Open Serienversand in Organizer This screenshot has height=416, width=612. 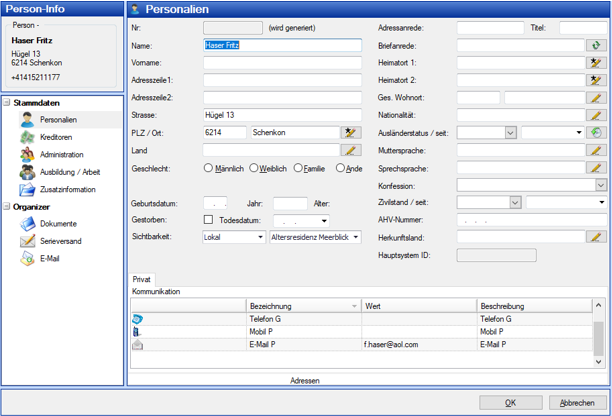coord(61,241)
